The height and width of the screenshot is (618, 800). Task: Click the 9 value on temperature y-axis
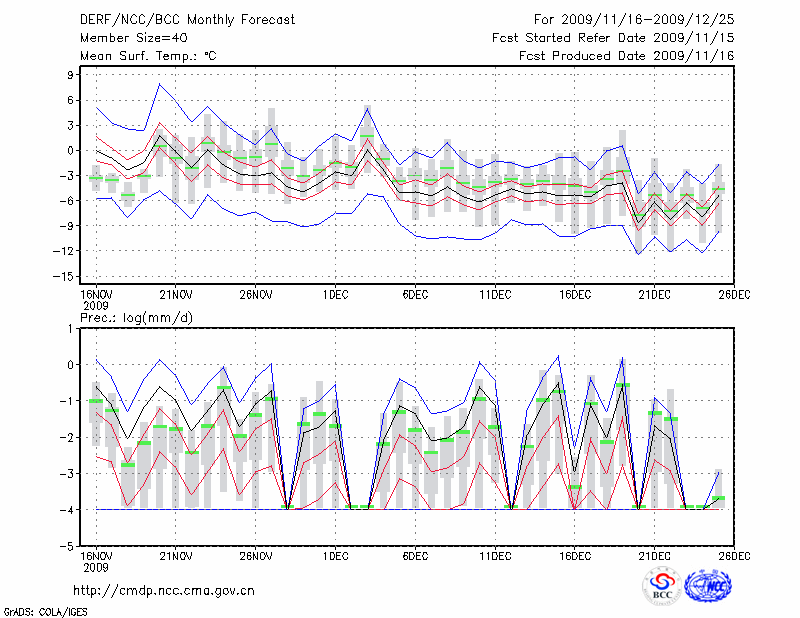73,75
